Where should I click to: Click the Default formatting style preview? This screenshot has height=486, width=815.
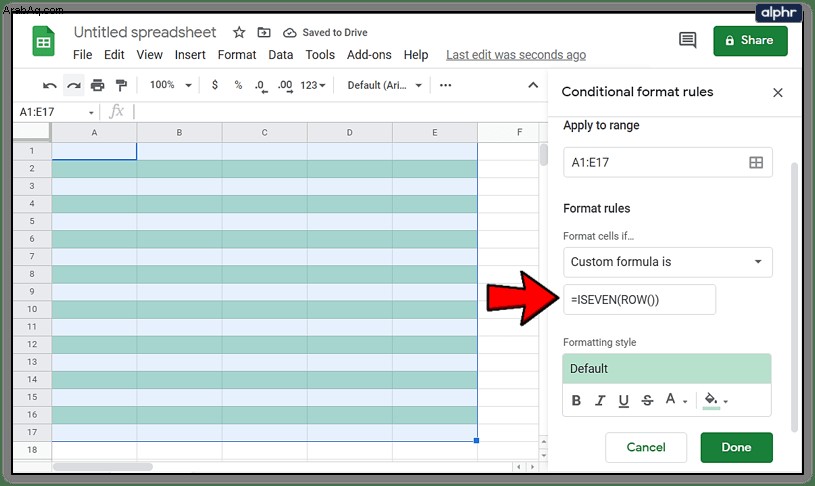(667, 369)
